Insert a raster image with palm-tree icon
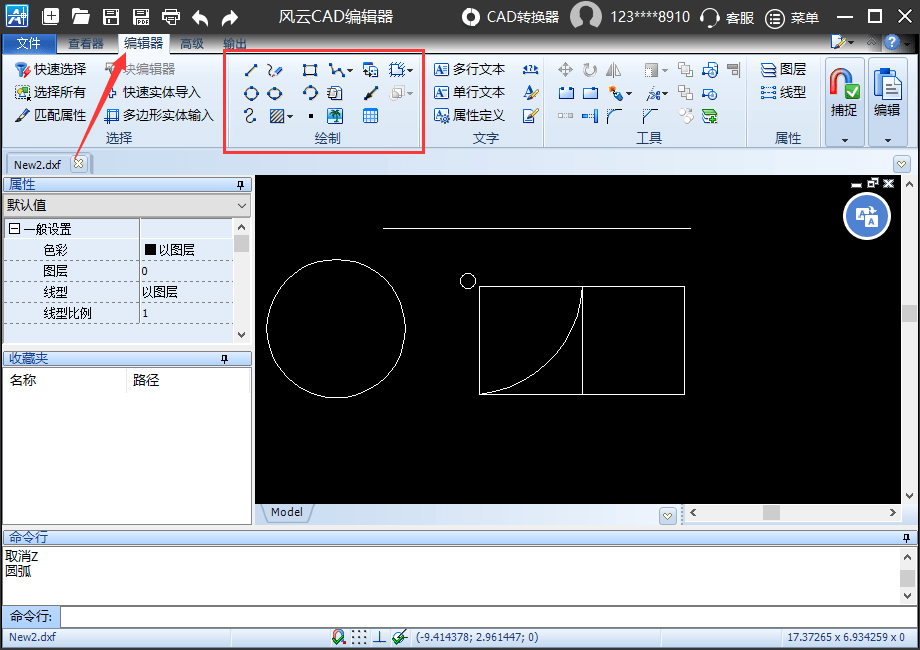This screenshot has height=650, width=920. click(x=335, y=116)
